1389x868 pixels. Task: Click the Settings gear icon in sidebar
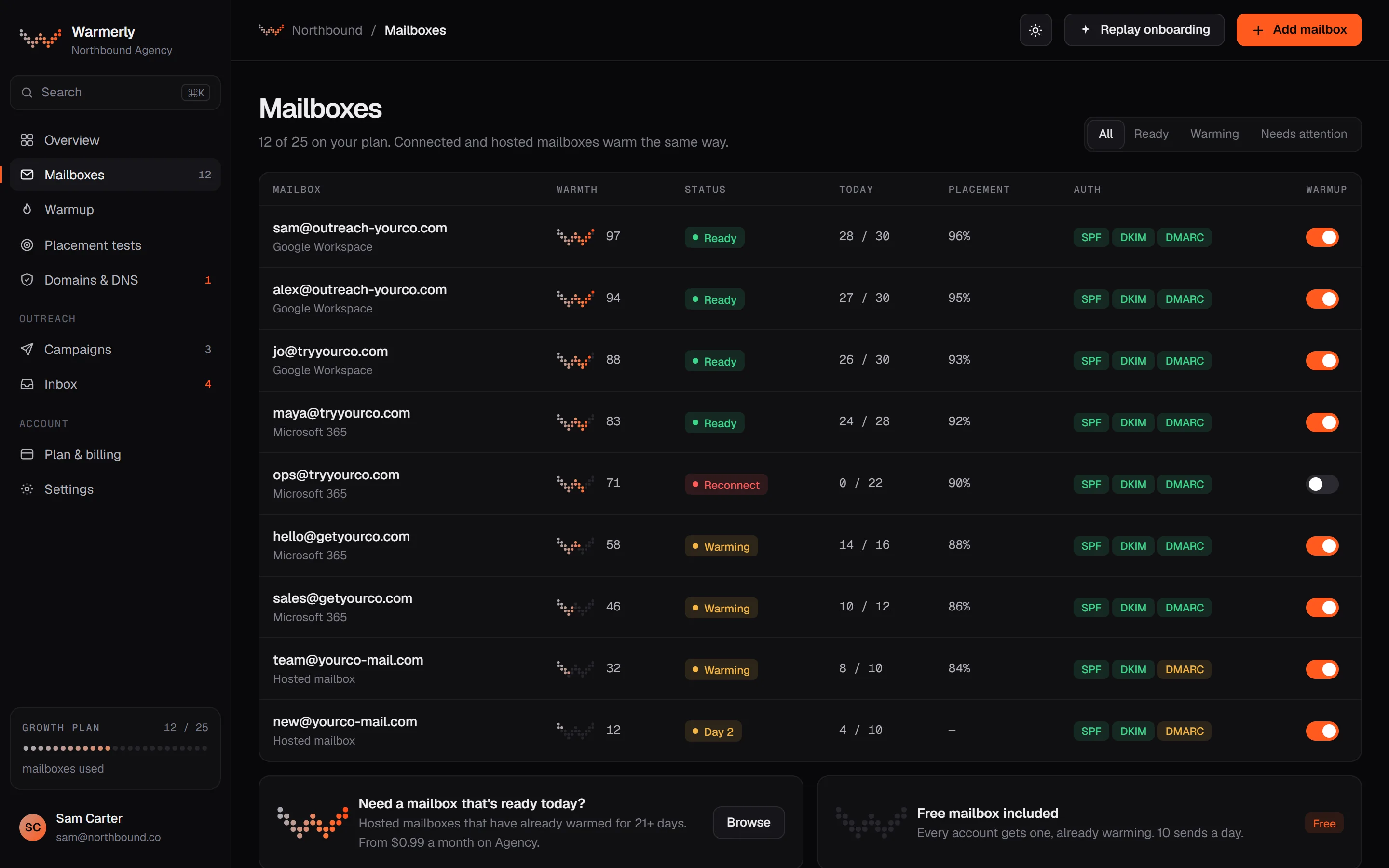[x=27, y=489]
